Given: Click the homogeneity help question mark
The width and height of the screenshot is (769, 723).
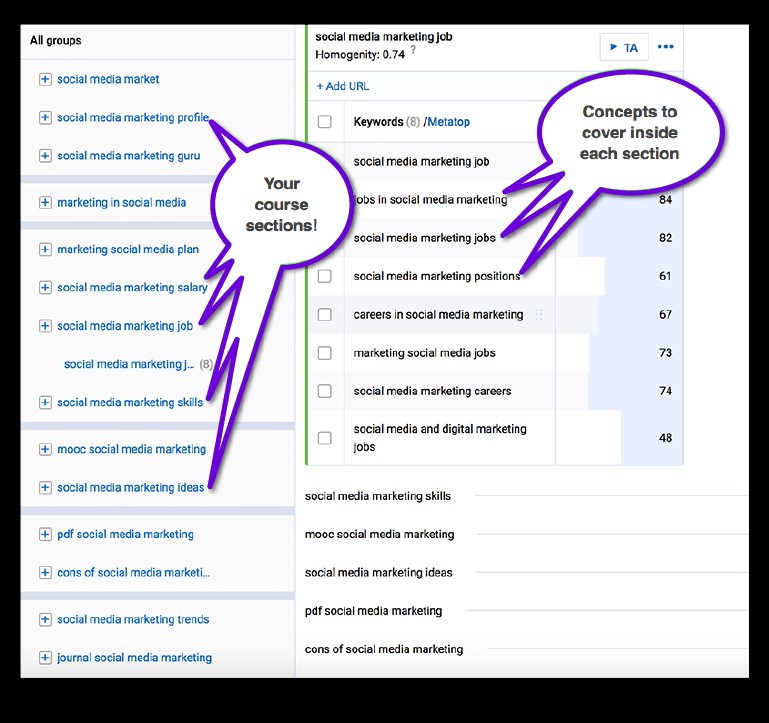Looking at the screenshot, I should pyautogui.click(x=413, y=50).
